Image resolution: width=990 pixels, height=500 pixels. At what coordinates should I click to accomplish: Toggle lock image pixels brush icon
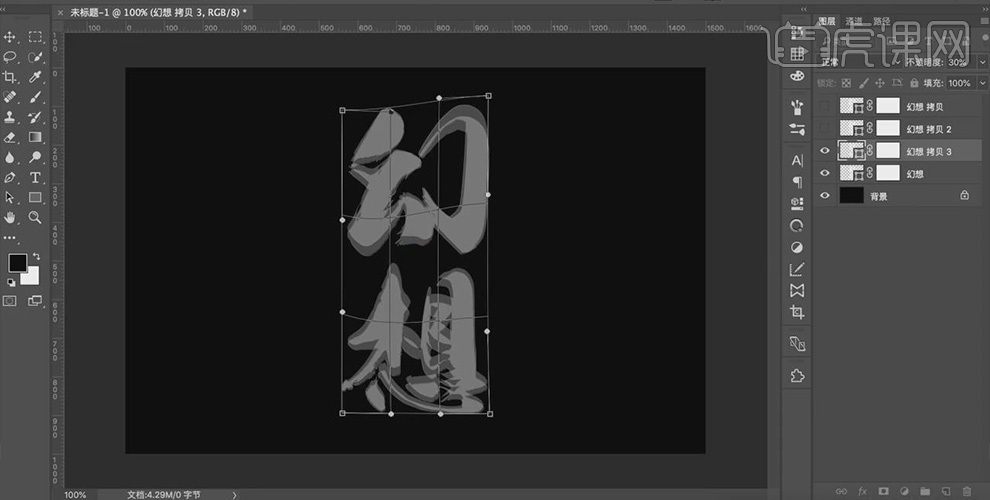(863, 83)
